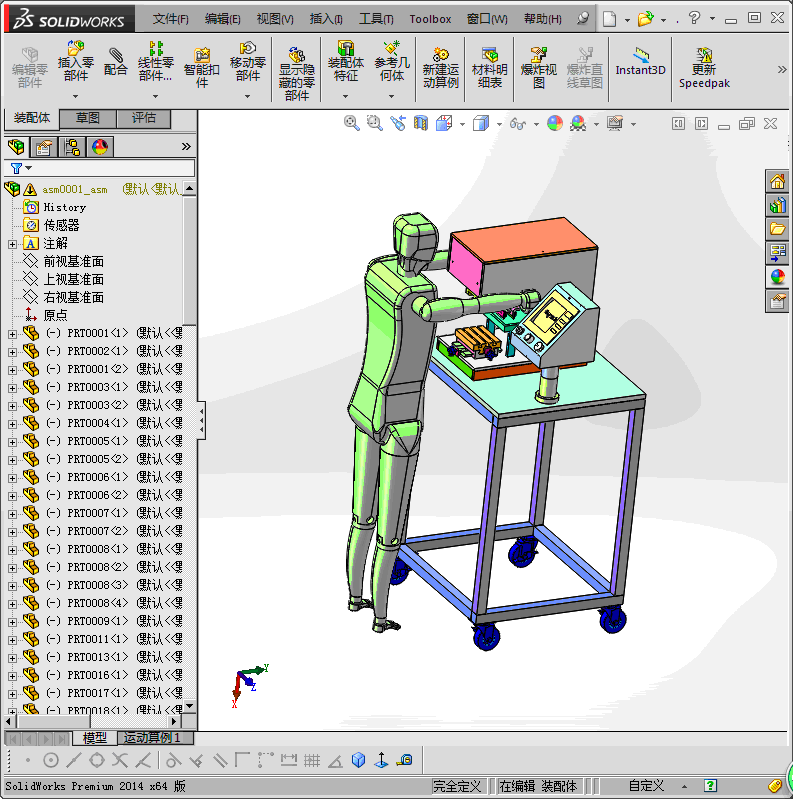Open the 视图(V) menu
The width and height of the screenshot is (793, 799).
coord(275,19)
